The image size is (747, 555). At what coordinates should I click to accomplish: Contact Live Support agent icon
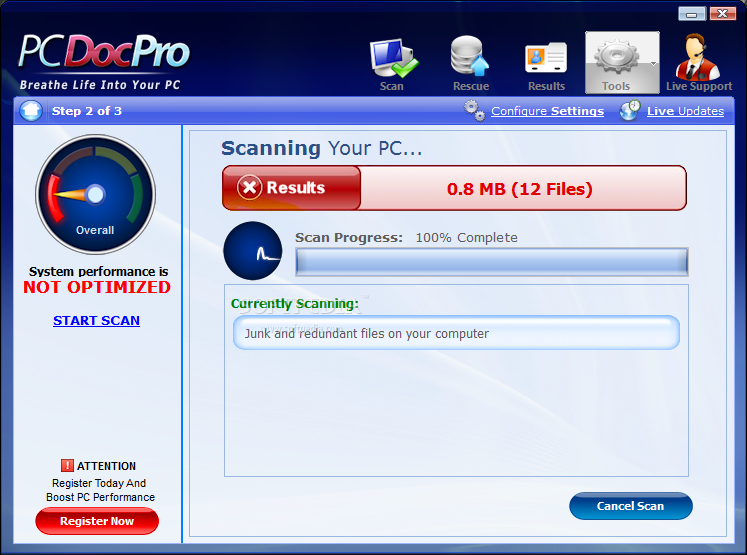coord(697,57)
